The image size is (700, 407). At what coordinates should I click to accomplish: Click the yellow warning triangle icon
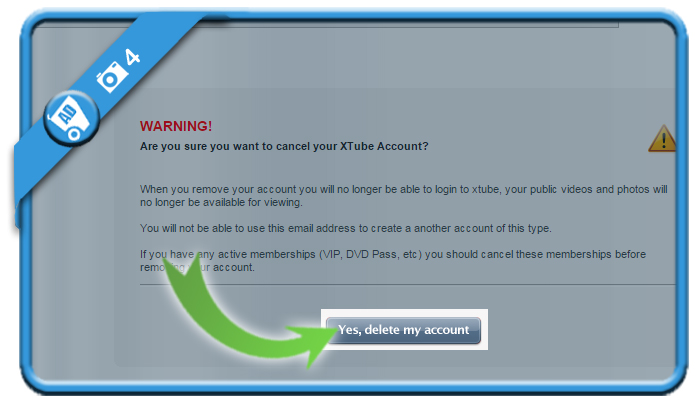[662, 138]
